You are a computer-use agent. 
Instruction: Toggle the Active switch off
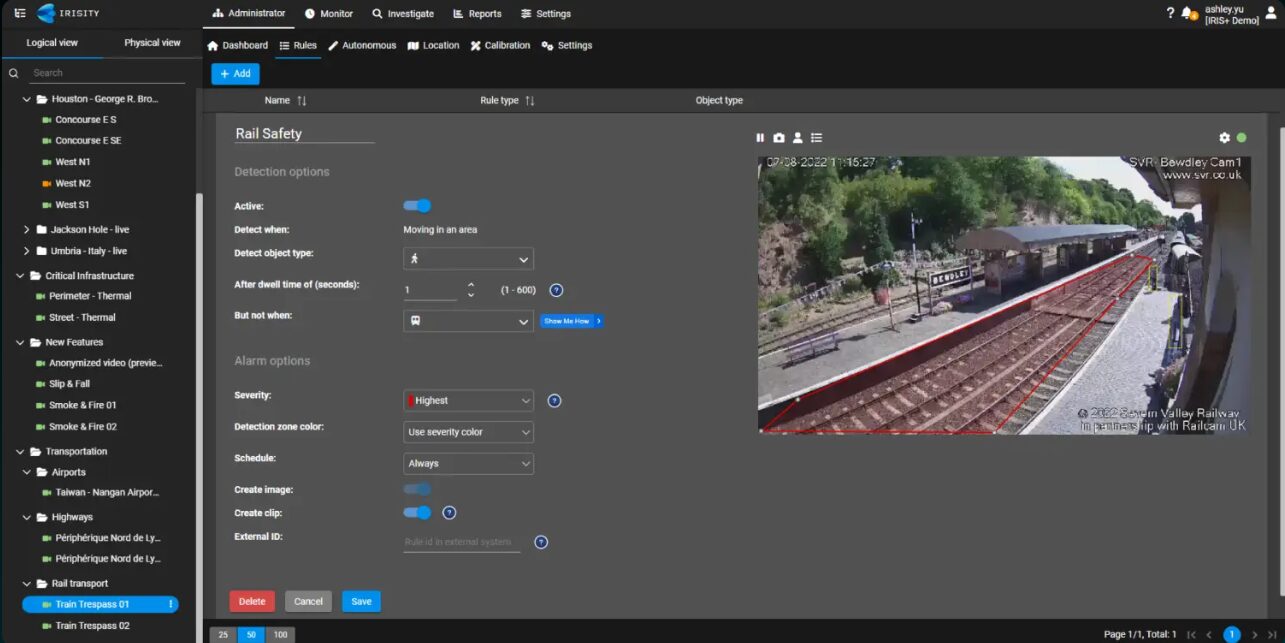[x=417, y=206]
